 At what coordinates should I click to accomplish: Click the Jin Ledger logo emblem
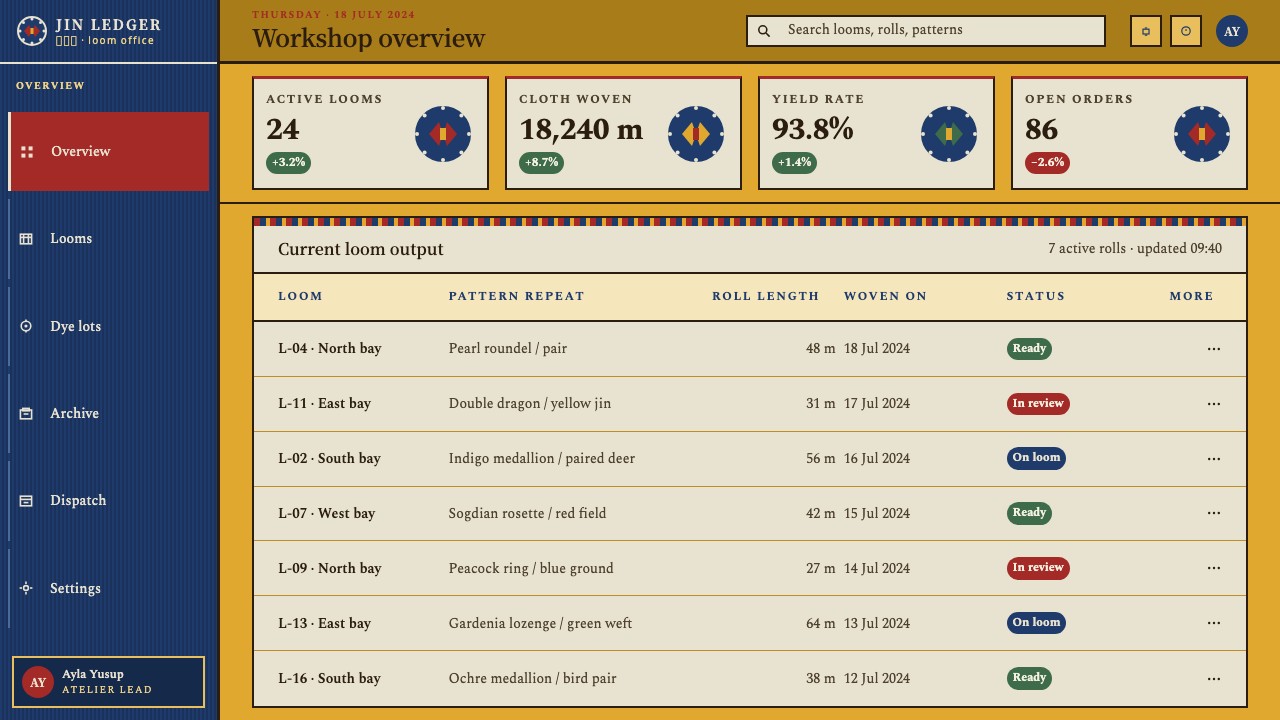coord(32,31)
